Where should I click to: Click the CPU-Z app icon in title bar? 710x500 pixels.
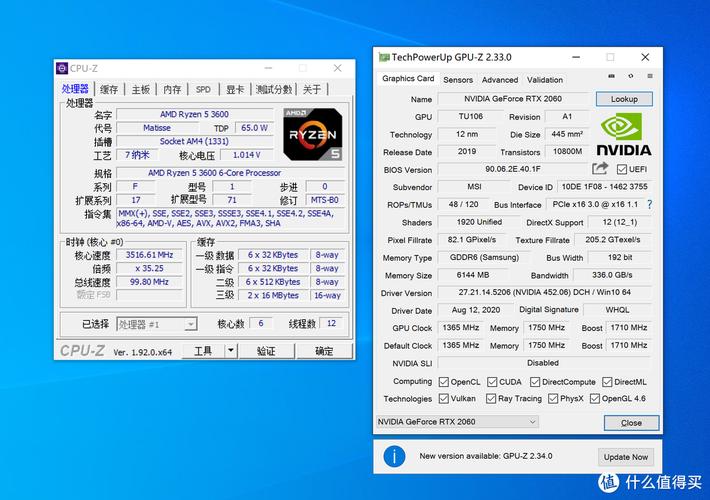point(62,68)
